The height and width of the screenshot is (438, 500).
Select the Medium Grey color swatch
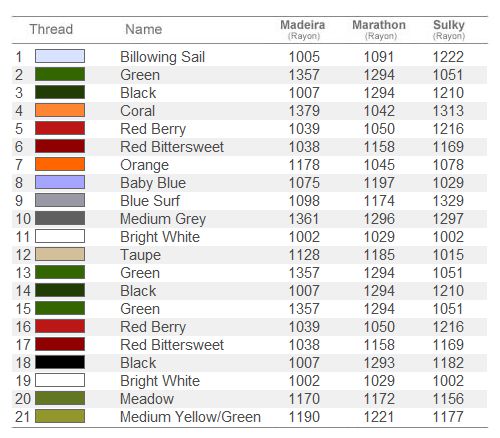click(60, 218)
